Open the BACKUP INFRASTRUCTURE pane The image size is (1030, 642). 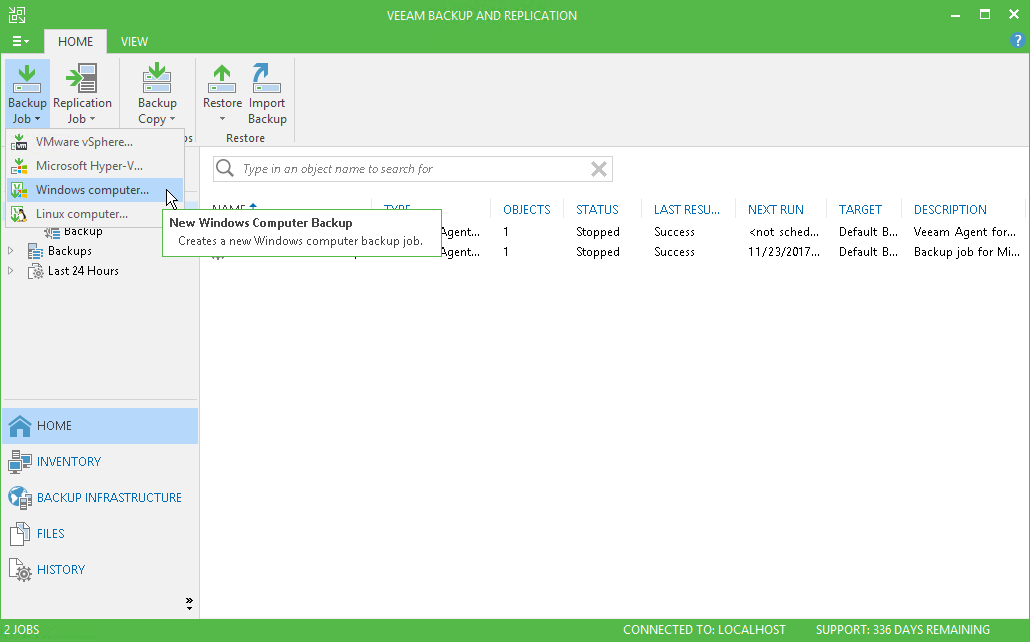click(100, 497)
